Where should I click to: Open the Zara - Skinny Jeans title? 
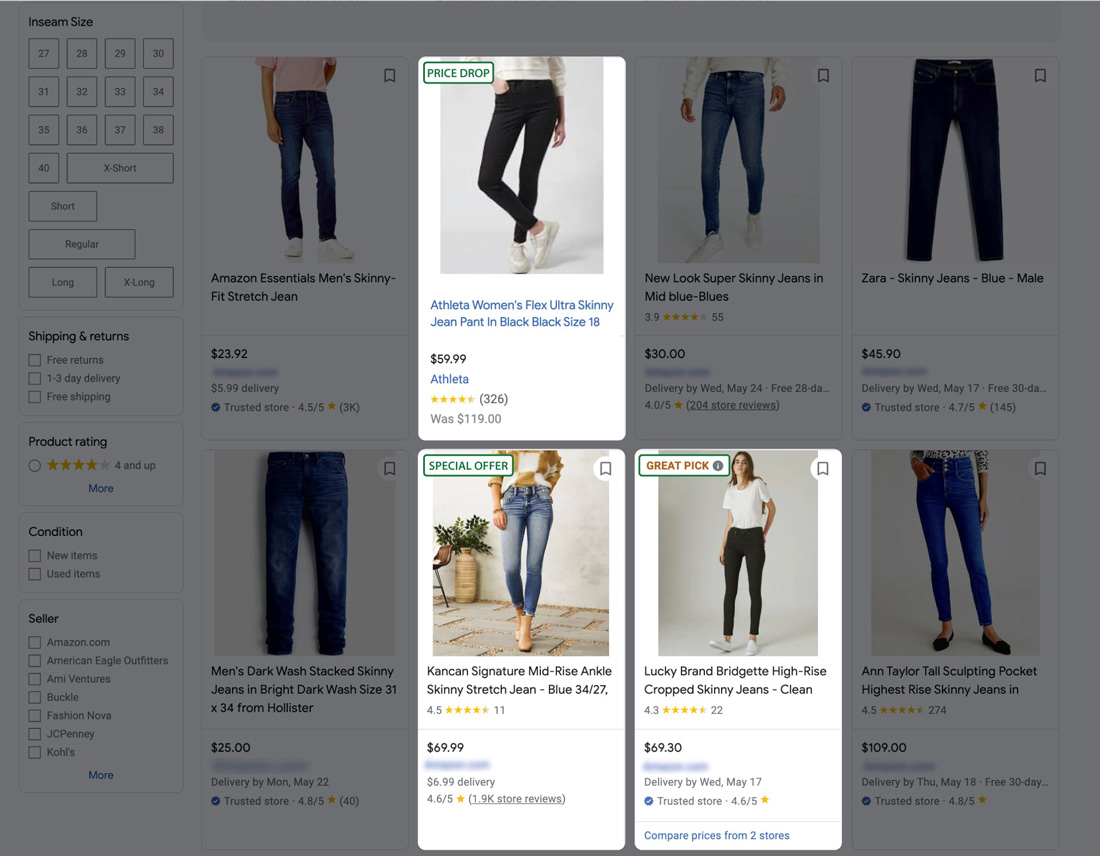(953, 278)
